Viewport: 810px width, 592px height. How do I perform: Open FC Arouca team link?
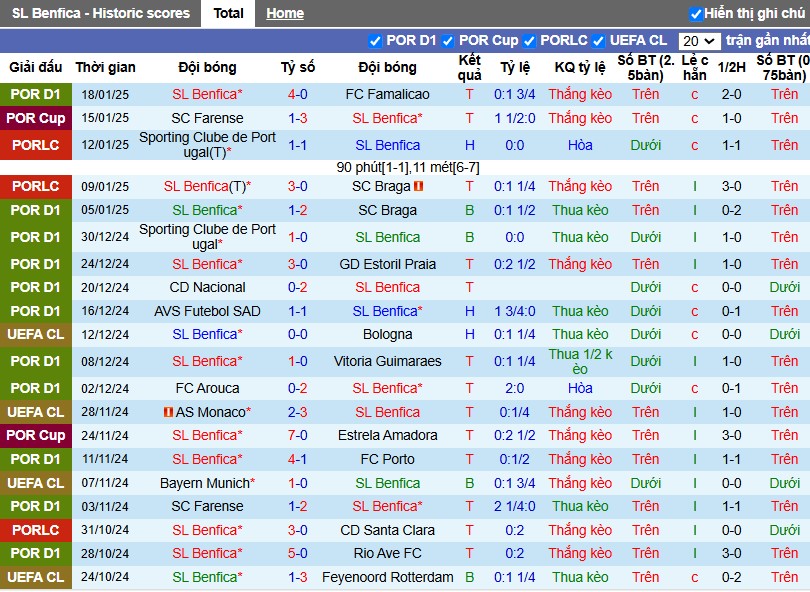click(207, 388)
